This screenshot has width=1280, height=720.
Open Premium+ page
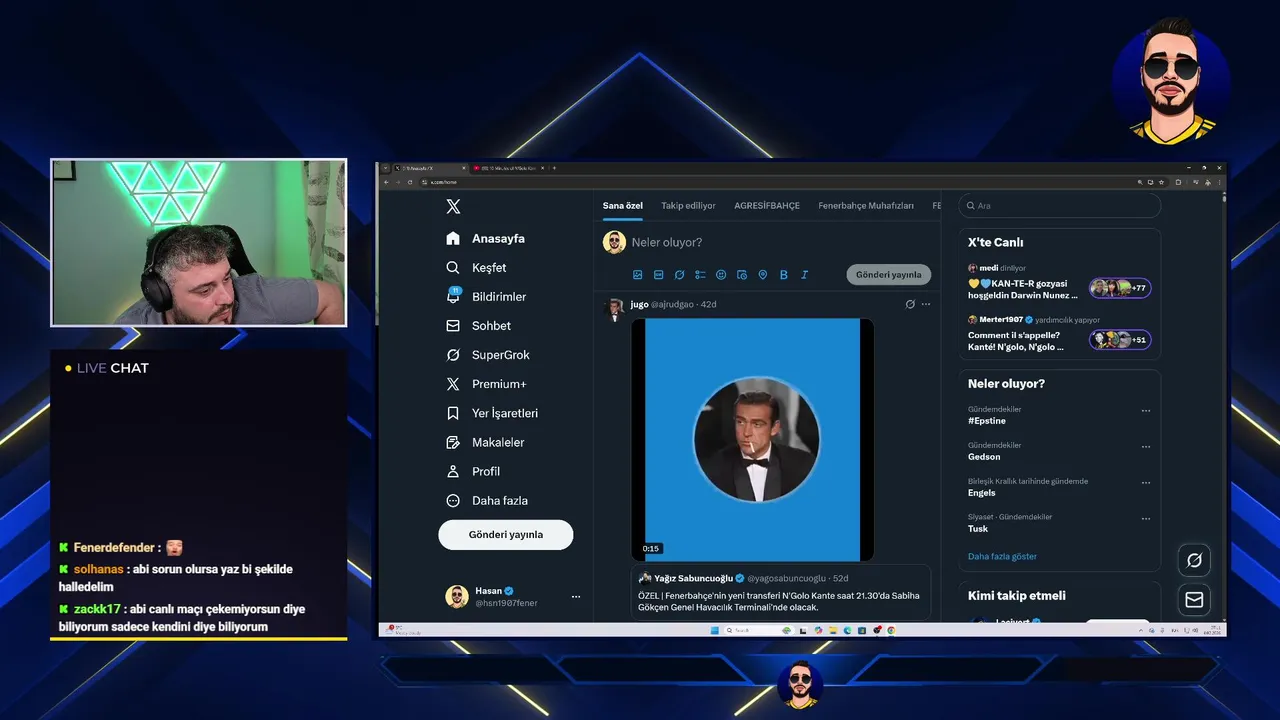coord(486,384)
